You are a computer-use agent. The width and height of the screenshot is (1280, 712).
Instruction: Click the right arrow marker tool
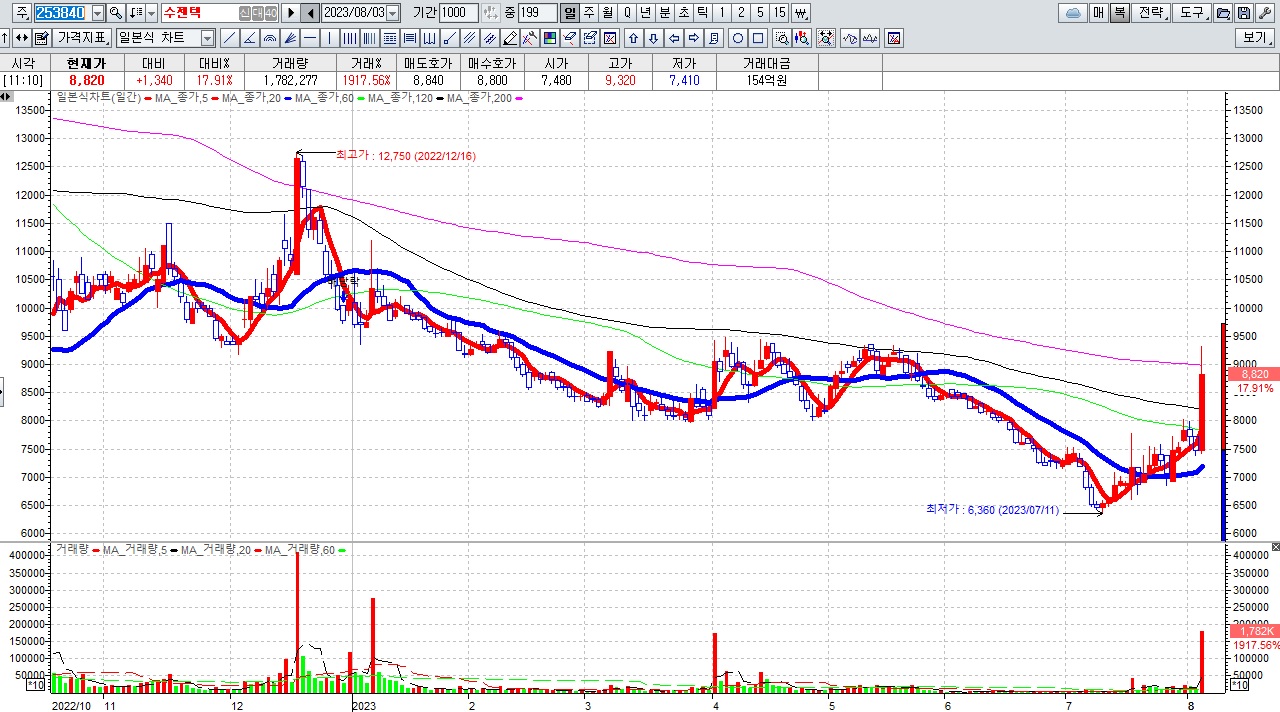pos(694,38)
